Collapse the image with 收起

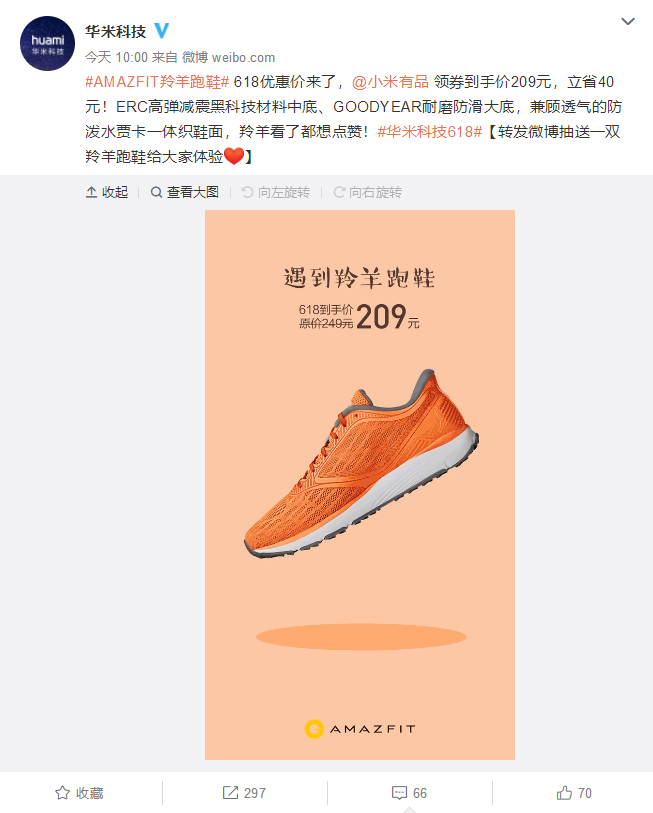pyautogui.click(x=107, y=192)
